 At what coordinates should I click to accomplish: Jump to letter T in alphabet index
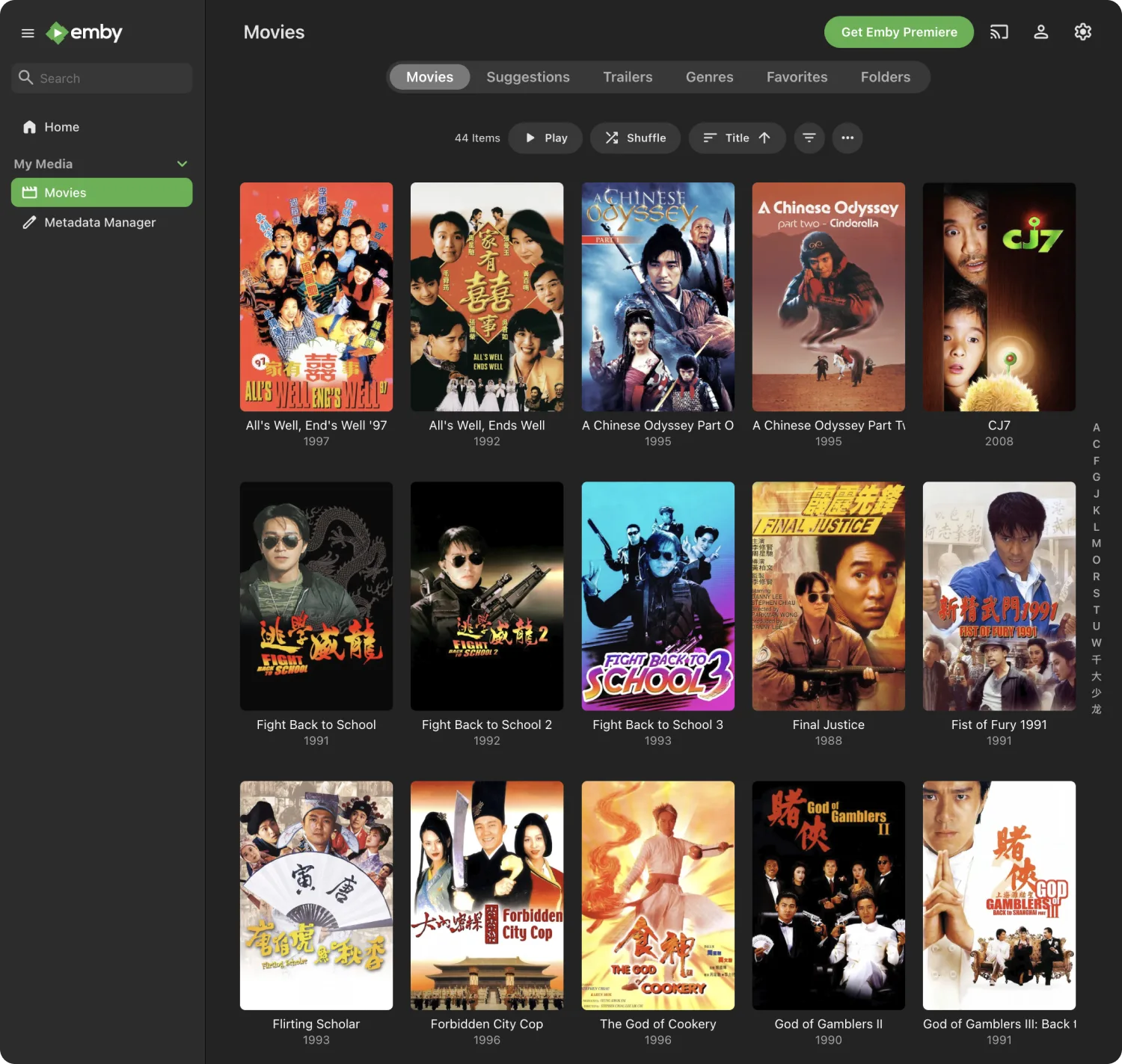tap(1097, 610)
